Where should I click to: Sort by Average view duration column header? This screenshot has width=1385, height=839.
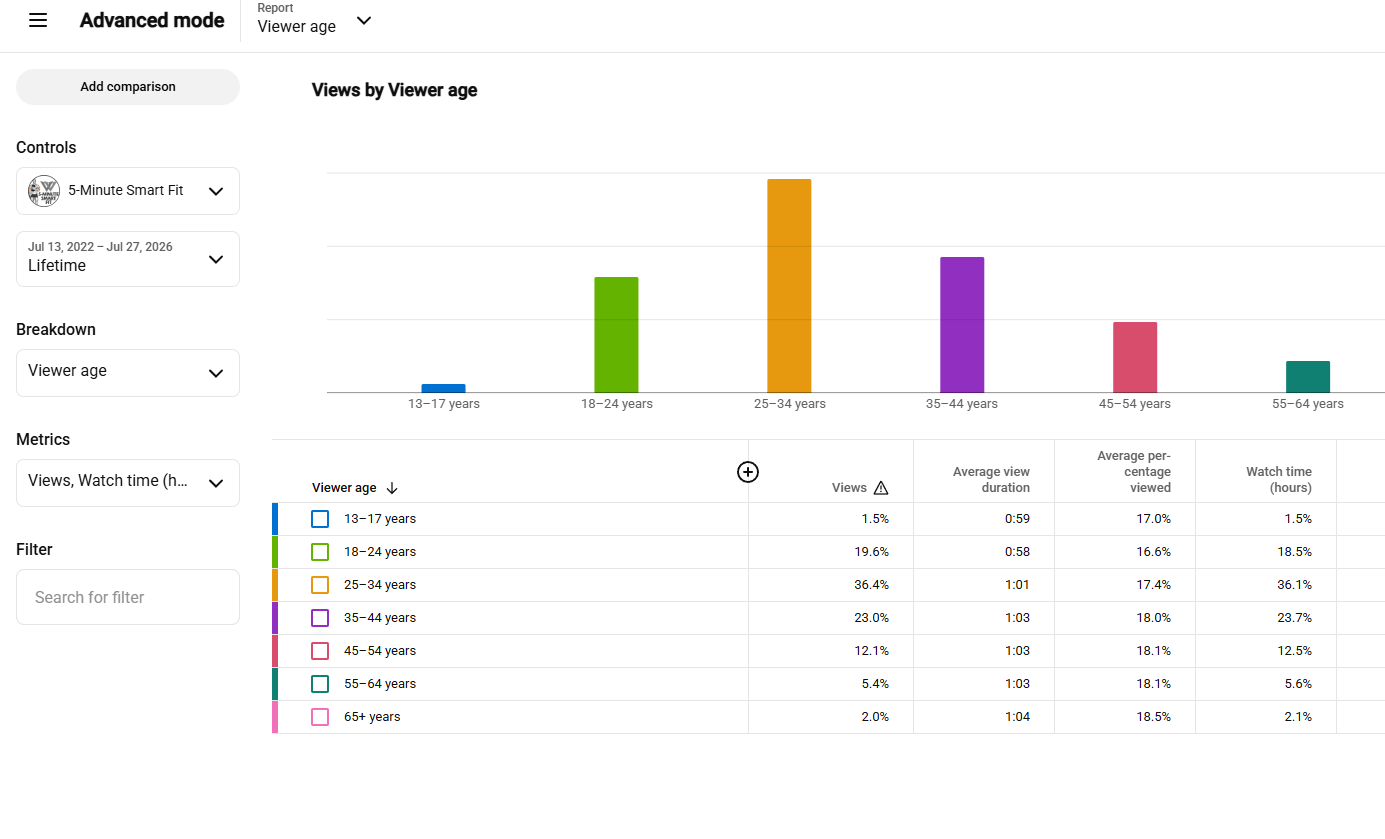(991, 480)
